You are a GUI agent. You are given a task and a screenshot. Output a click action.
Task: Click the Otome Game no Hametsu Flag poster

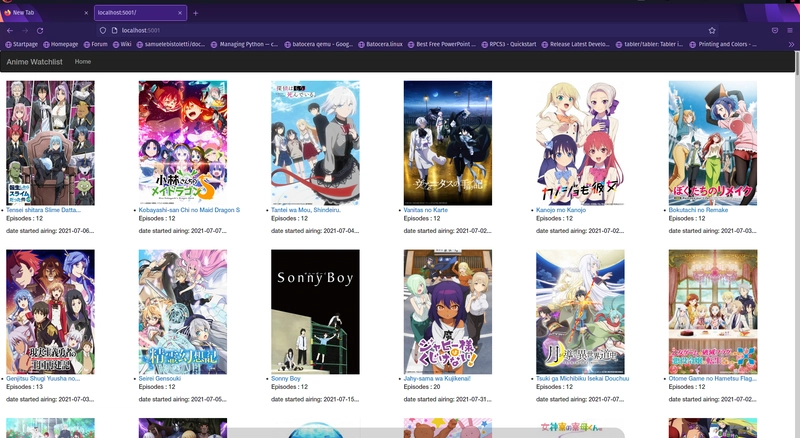(713, 312)
